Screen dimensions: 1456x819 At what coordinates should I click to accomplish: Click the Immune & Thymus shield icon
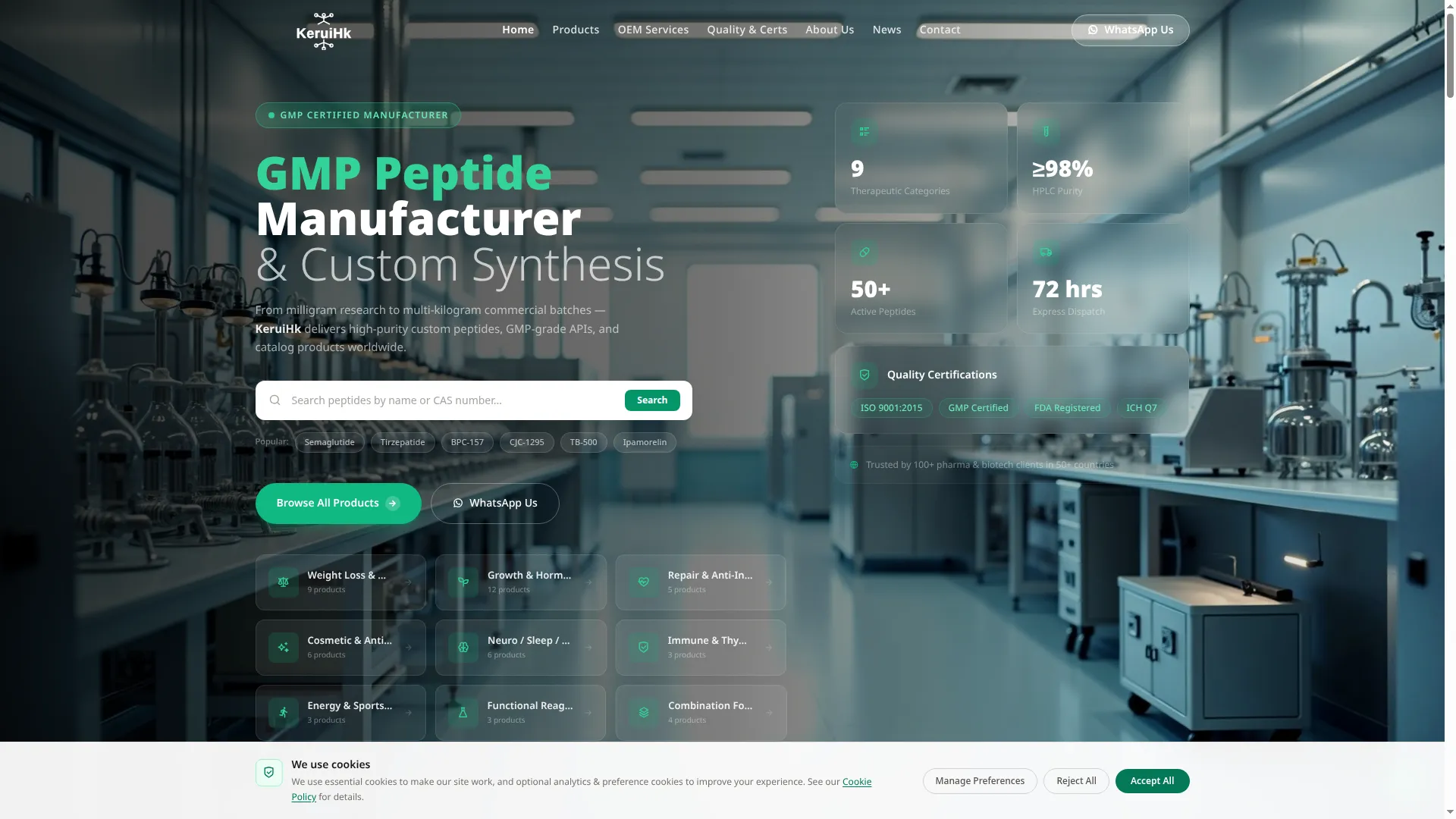644,648
